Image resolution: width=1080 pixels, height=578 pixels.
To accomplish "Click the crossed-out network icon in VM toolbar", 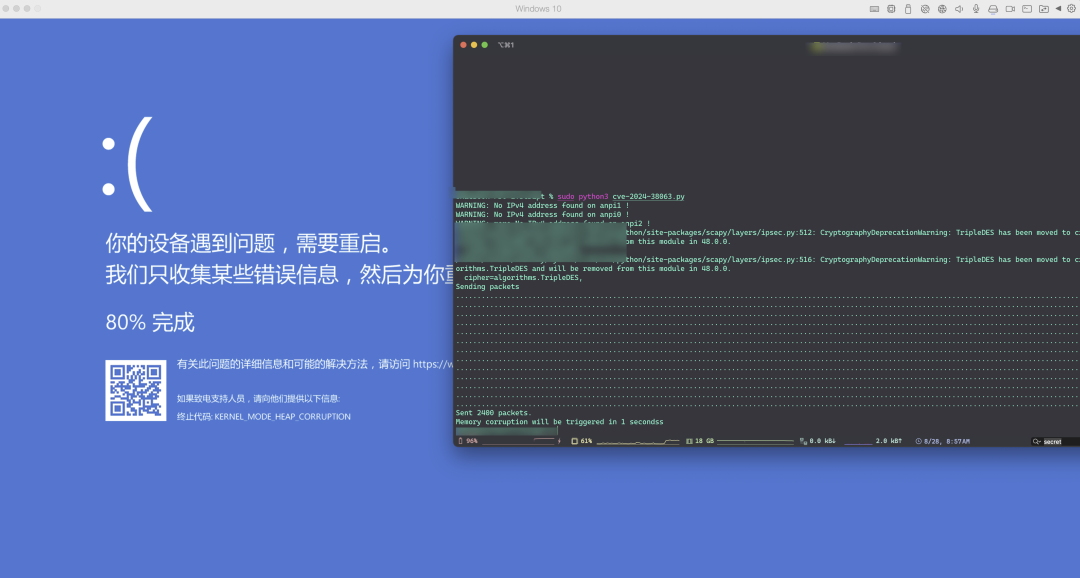I will point(925,9).
